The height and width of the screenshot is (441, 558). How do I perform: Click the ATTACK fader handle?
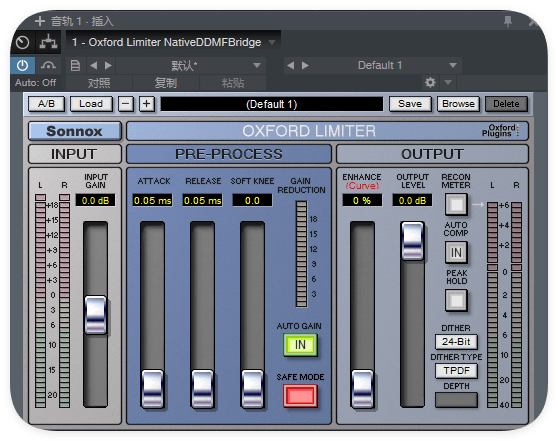pos(152,389)
